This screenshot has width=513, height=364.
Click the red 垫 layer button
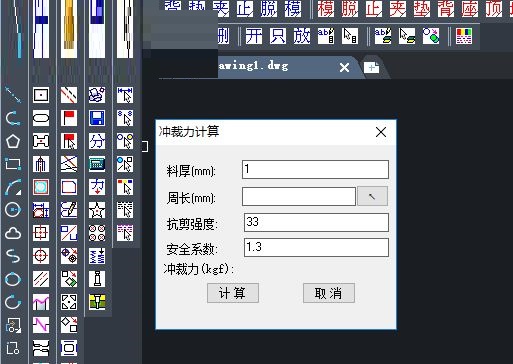[422, 9]
